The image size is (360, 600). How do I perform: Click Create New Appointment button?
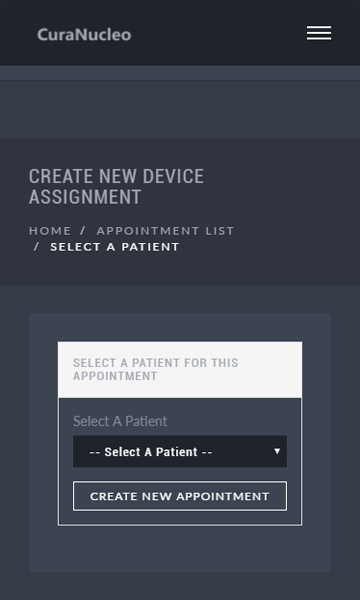(x=180, y=496)
